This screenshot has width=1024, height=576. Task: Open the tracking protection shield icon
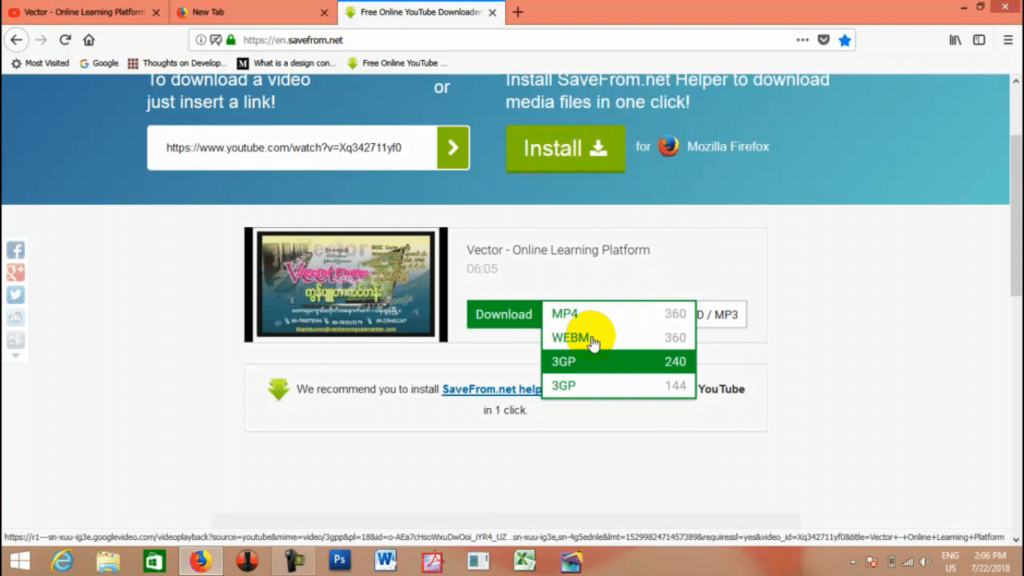click(x=216, y=40)
